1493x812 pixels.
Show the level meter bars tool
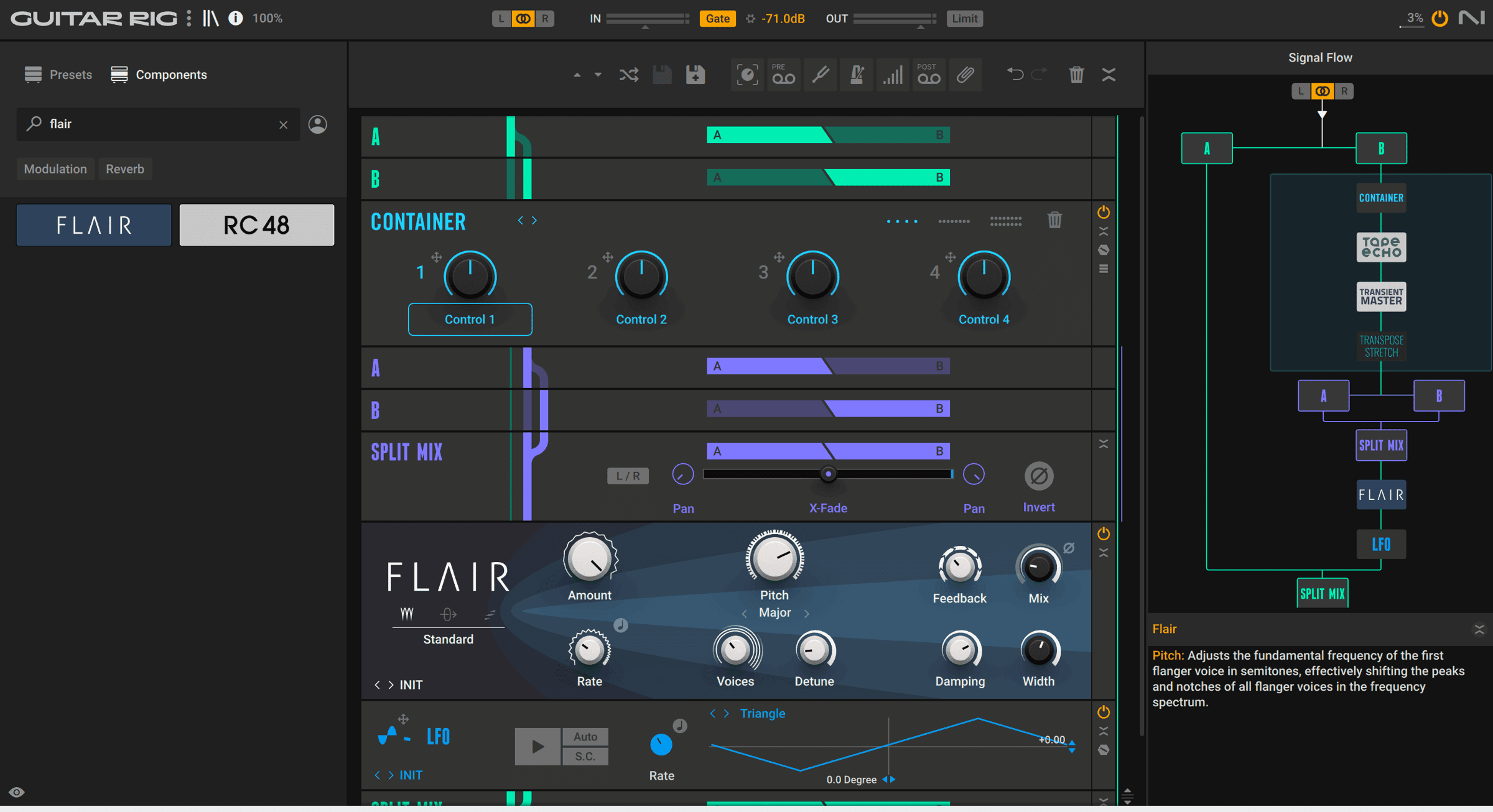click(x=893, y=75)
